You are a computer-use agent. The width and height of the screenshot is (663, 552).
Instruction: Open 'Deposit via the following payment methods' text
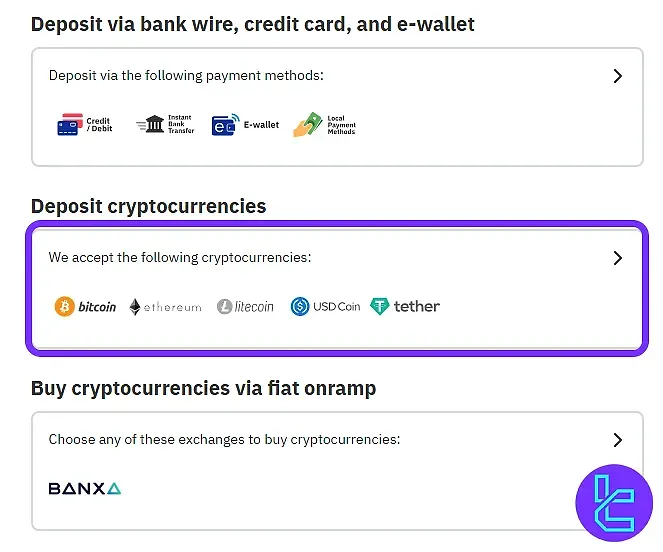click(186, 76)
